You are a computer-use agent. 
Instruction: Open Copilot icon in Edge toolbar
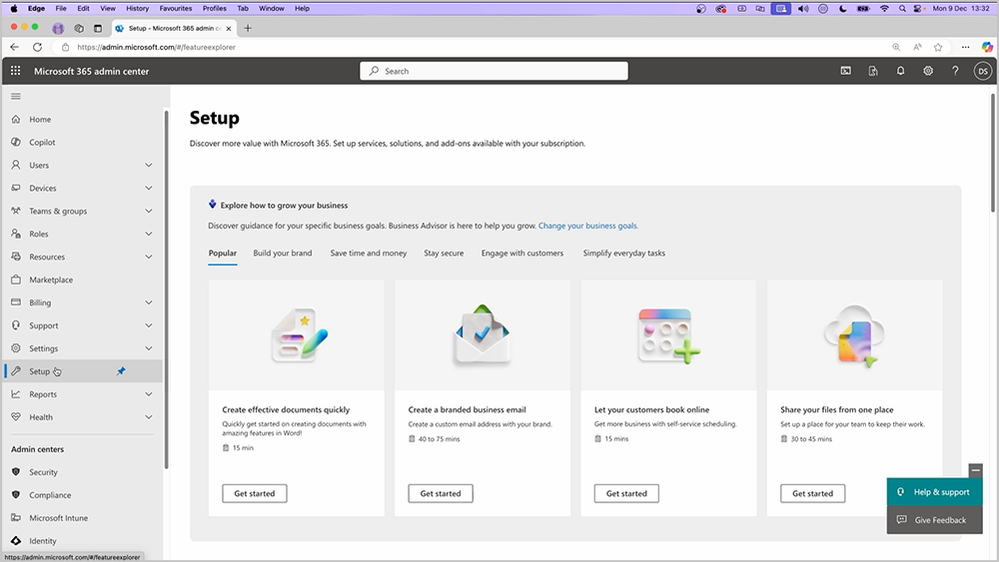[987, 47]
